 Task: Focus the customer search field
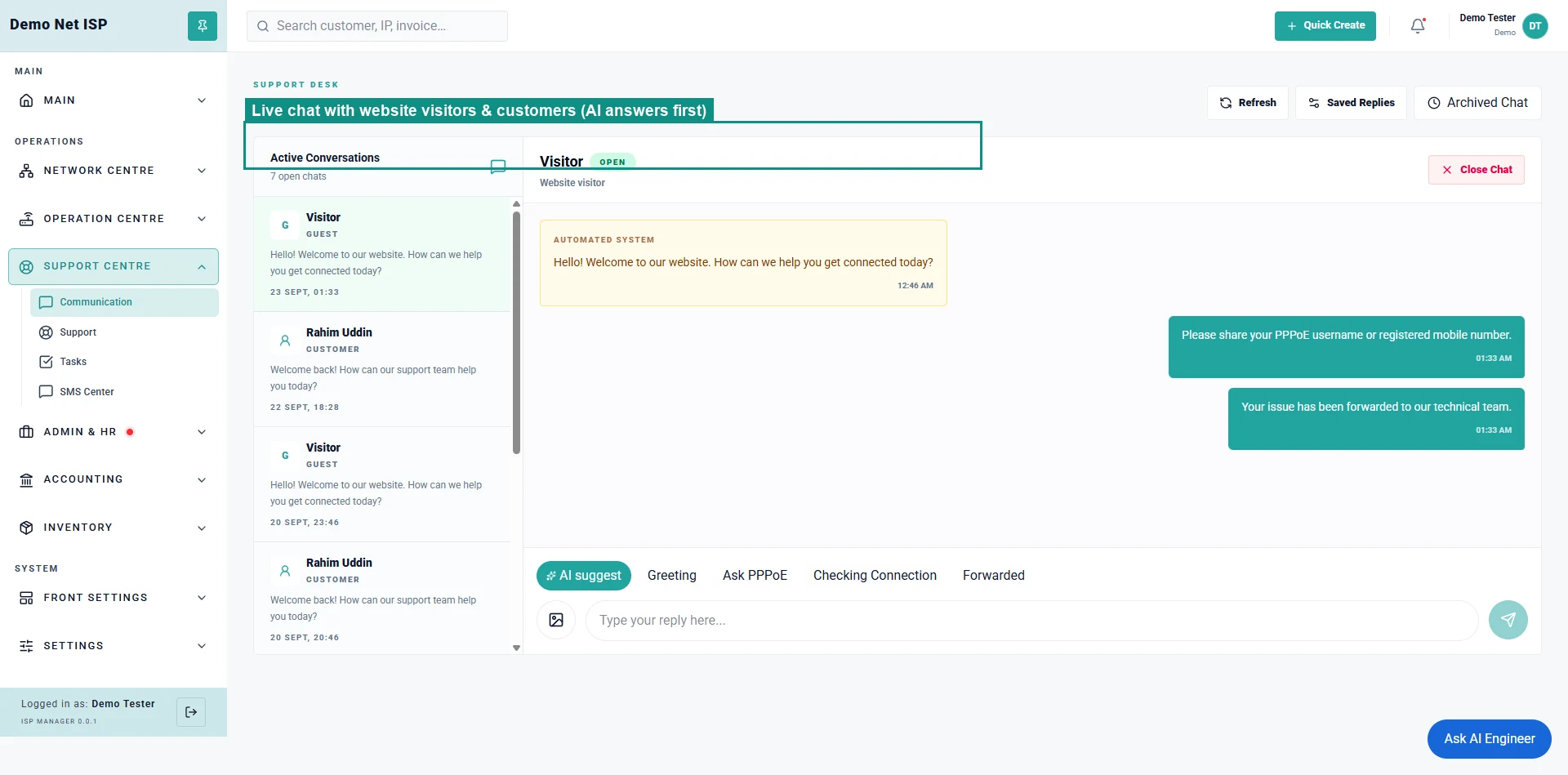(377, 26)
